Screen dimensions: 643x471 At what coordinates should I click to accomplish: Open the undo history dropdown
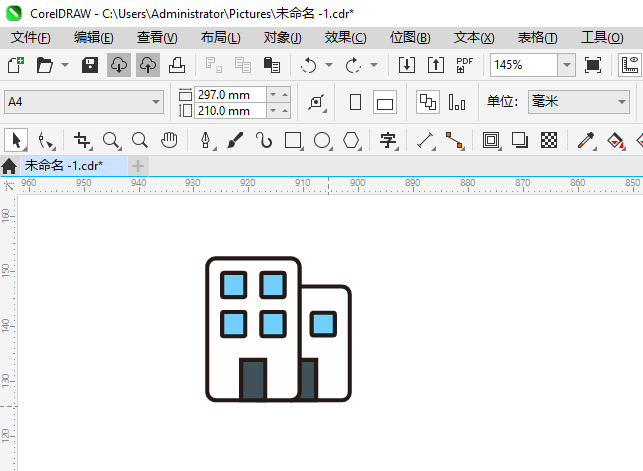coord(329,65)
